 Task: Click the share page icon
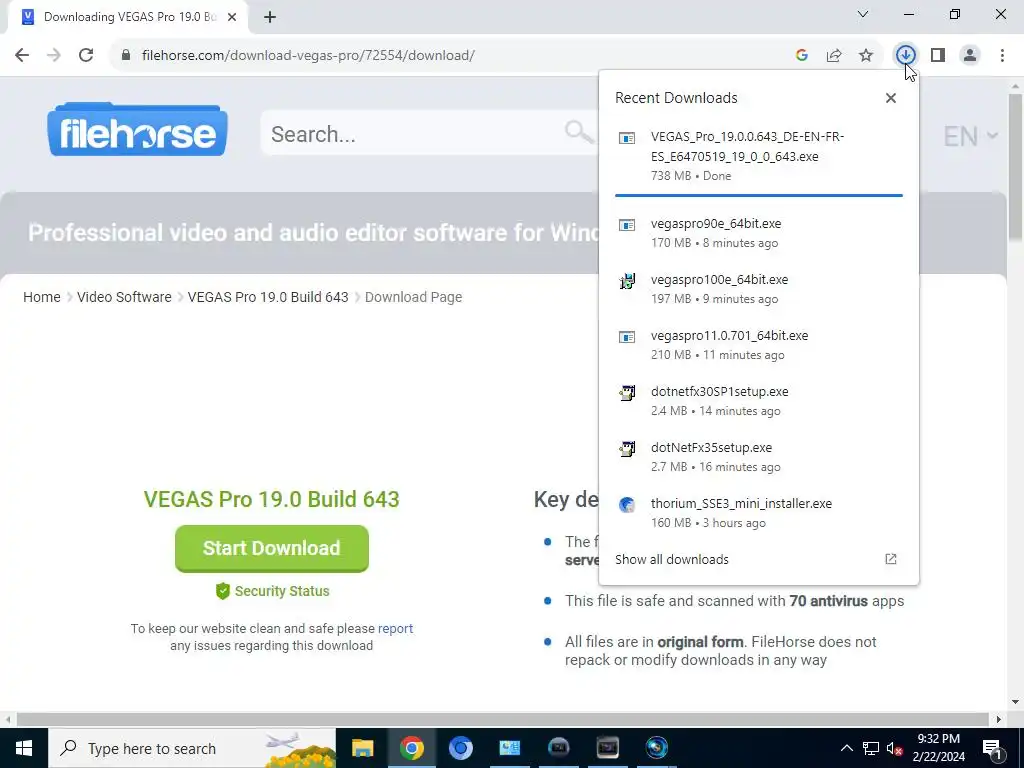834,55
